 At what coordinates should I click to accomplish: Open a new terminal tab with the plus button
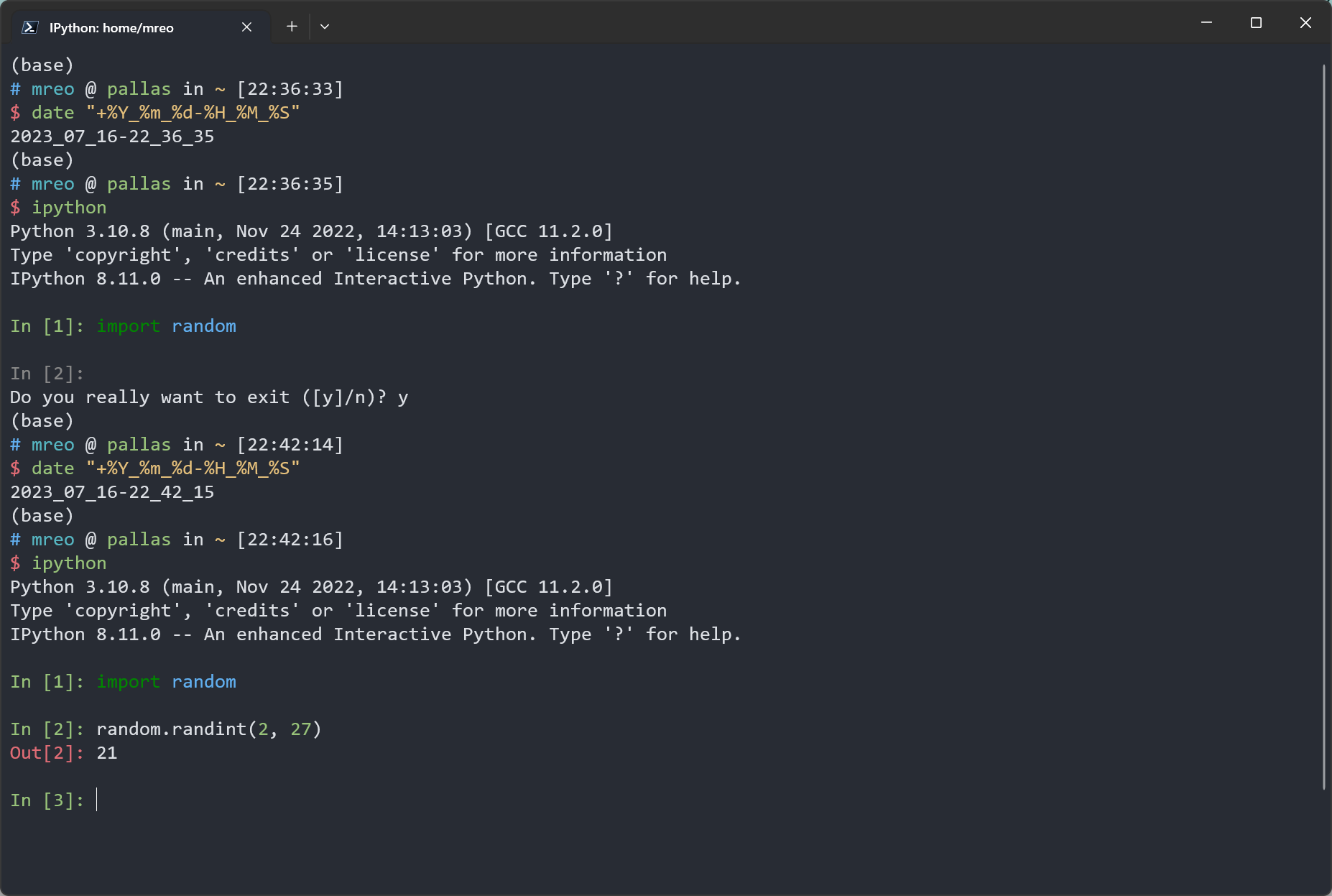click(292, 26)
